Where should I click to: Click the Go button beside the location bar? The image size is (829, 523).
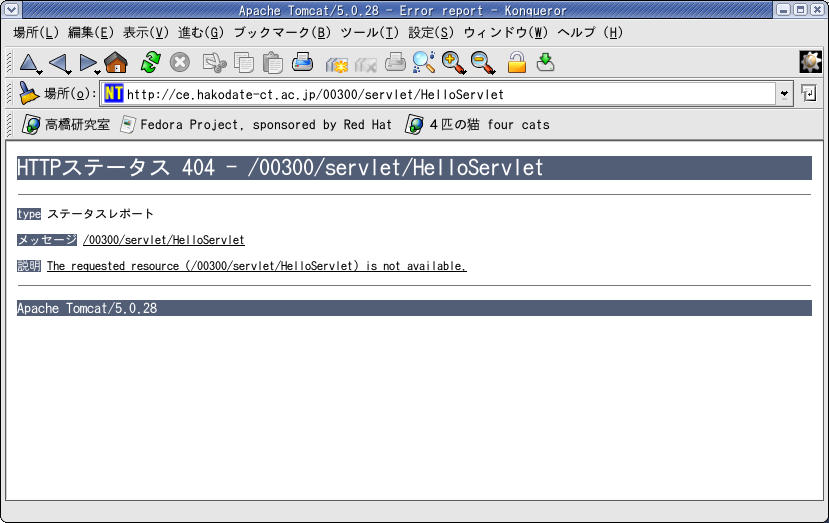point(809,94)
